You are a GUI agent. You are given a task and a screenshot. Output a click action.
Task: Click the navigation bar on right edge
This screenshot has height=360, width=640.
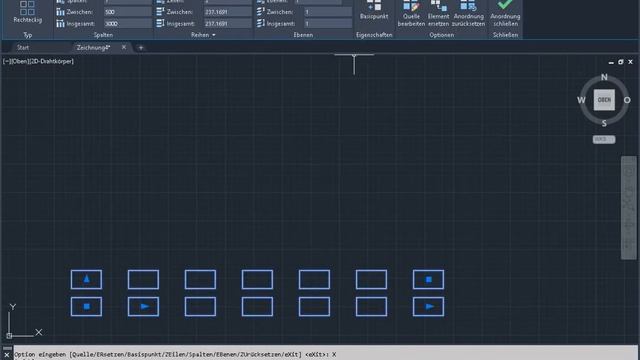(629, 207)
